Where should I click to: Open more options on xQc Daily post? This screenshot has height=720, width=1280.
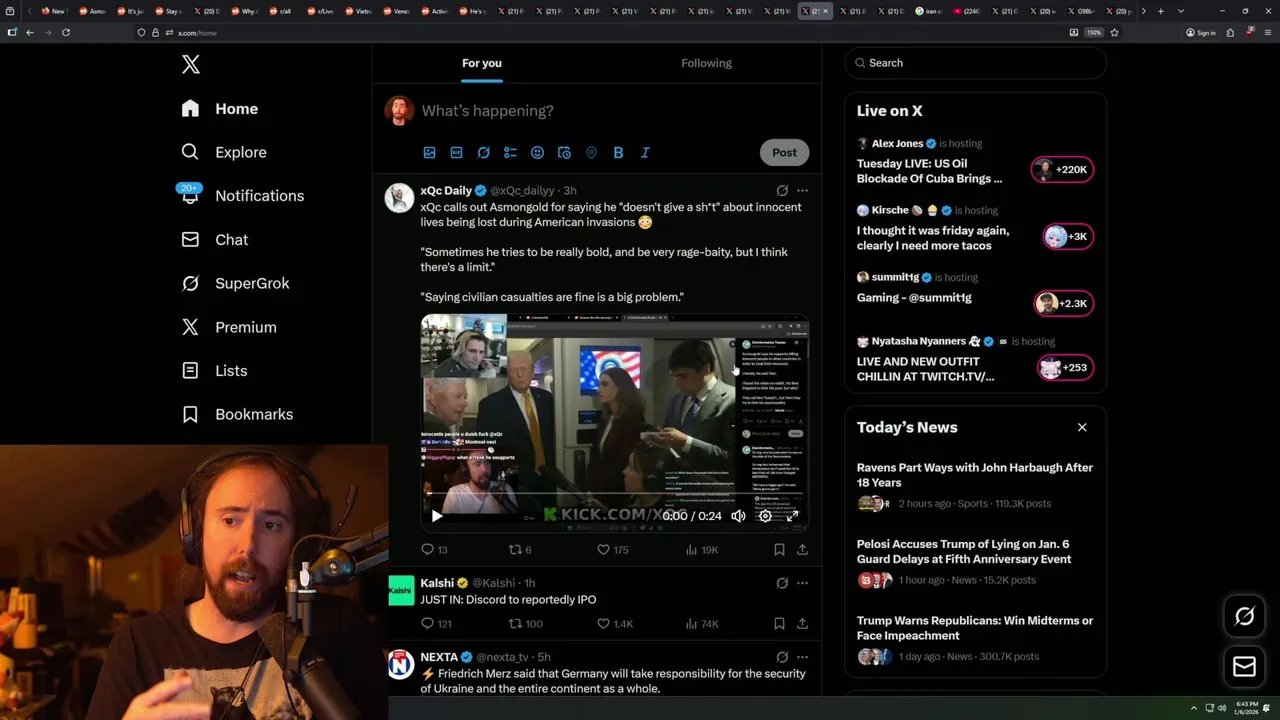coord(802,190)
